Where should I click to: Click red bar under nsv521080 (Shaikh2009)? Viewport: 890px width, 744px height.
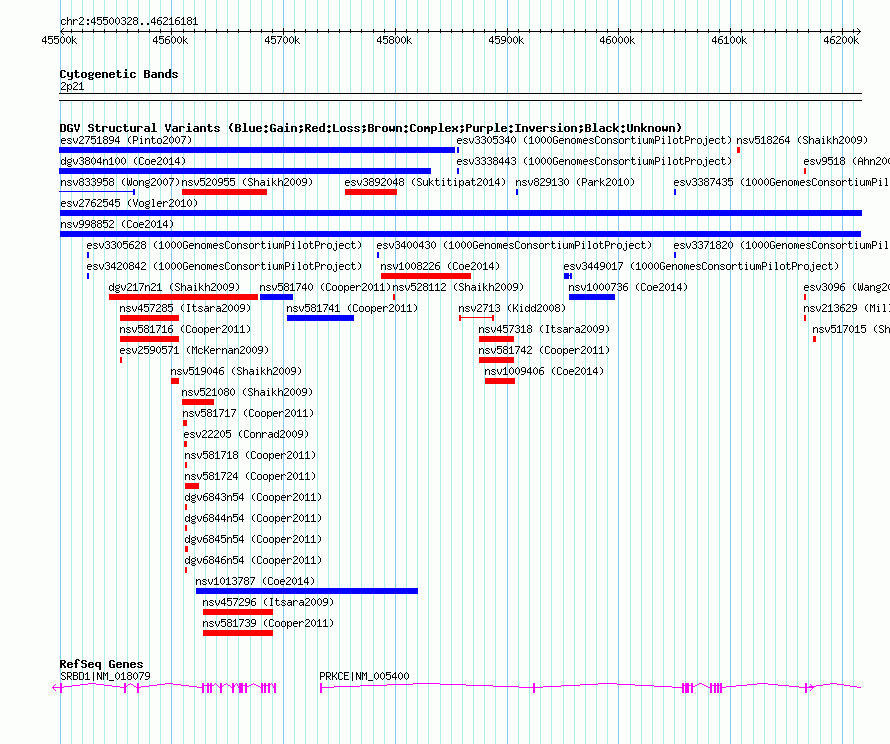[198, 402]
